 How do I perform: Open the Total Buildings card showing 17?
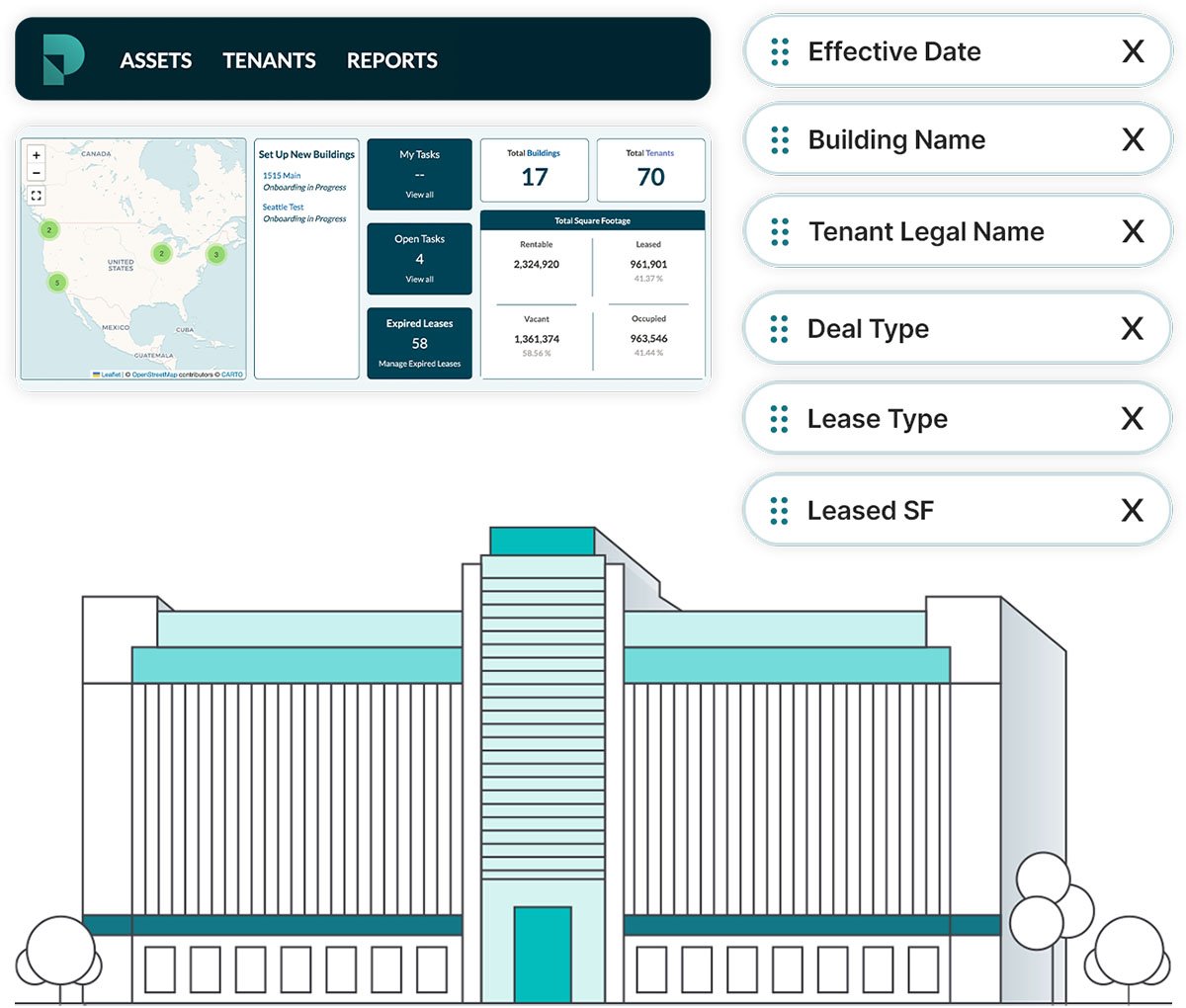coord(534,170)
